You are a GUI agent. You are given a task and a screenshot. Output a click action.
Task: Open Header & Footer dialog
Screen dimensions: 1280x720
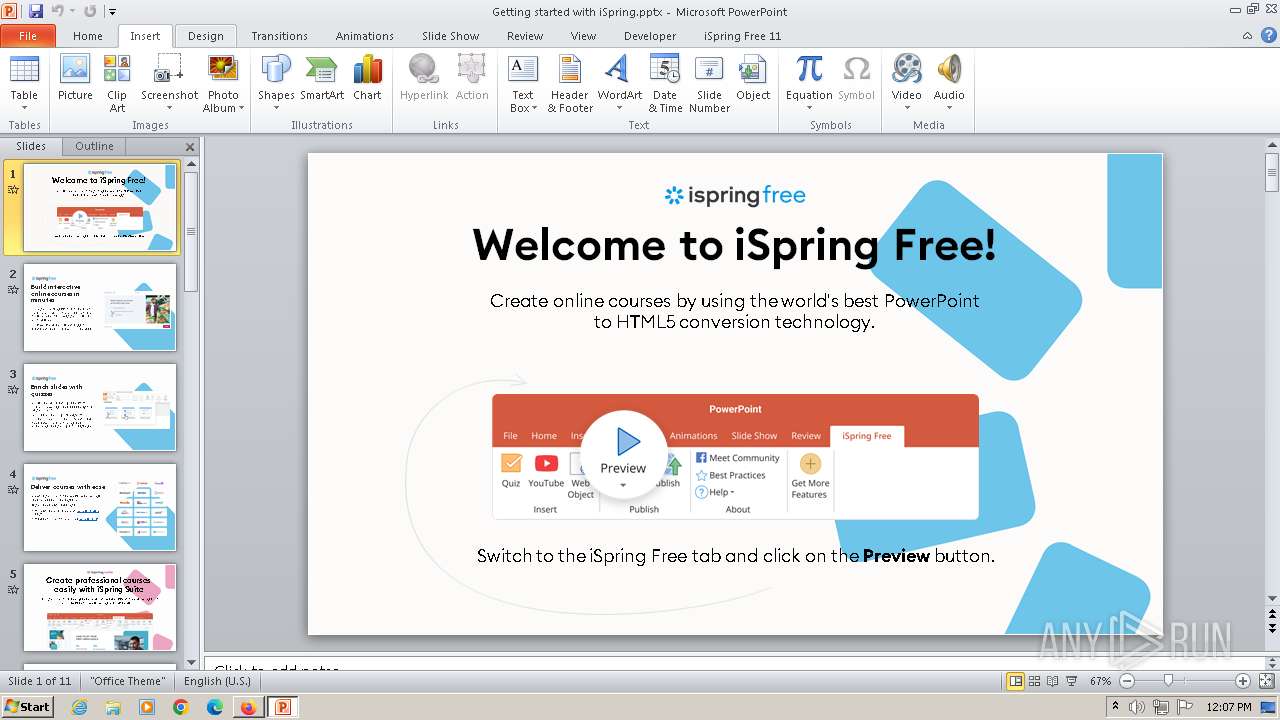point(570,82)
